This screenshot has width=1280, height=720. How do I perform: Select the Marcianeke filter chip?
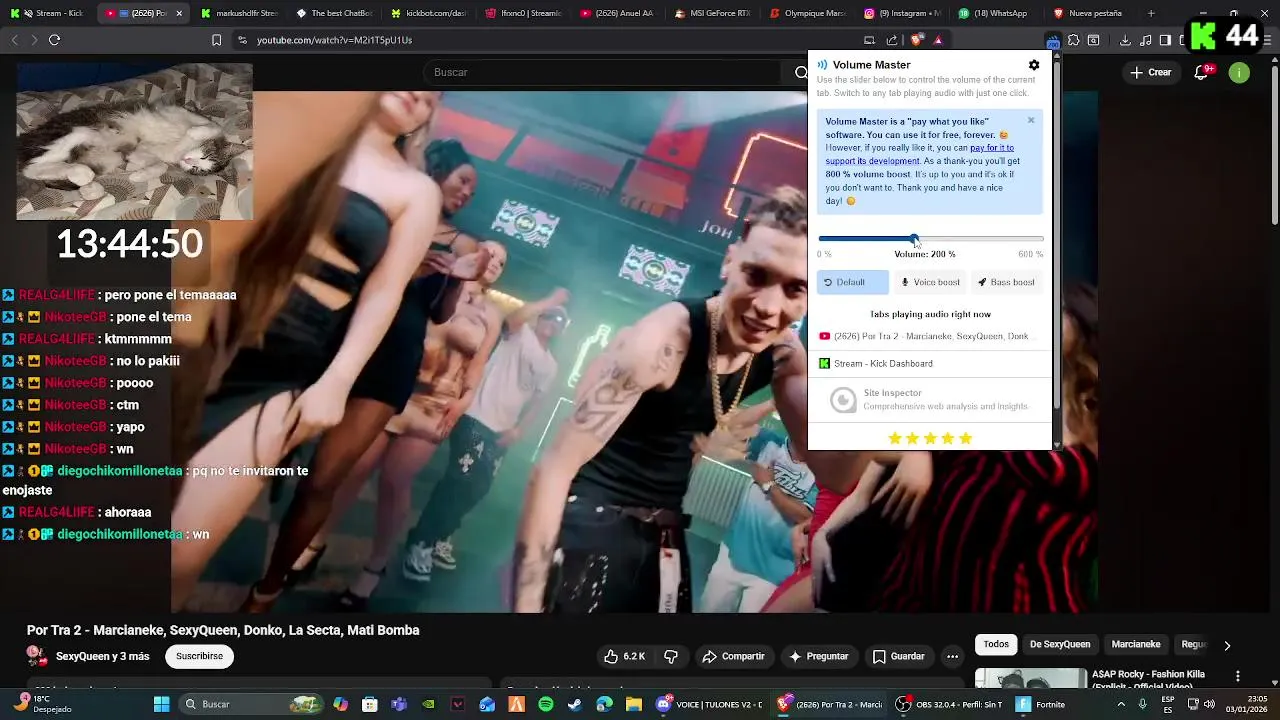tap(1136, 644)
